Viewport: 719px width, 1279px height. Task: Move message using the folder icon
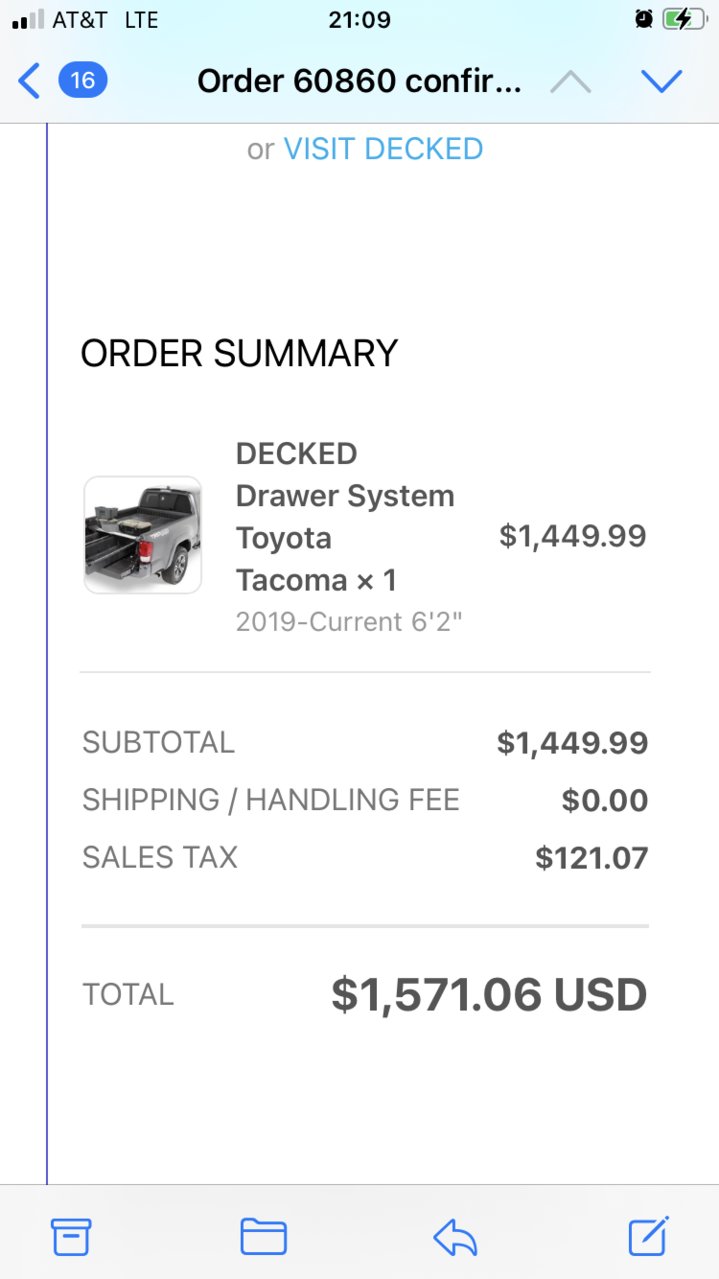(x=264, y=1237)
